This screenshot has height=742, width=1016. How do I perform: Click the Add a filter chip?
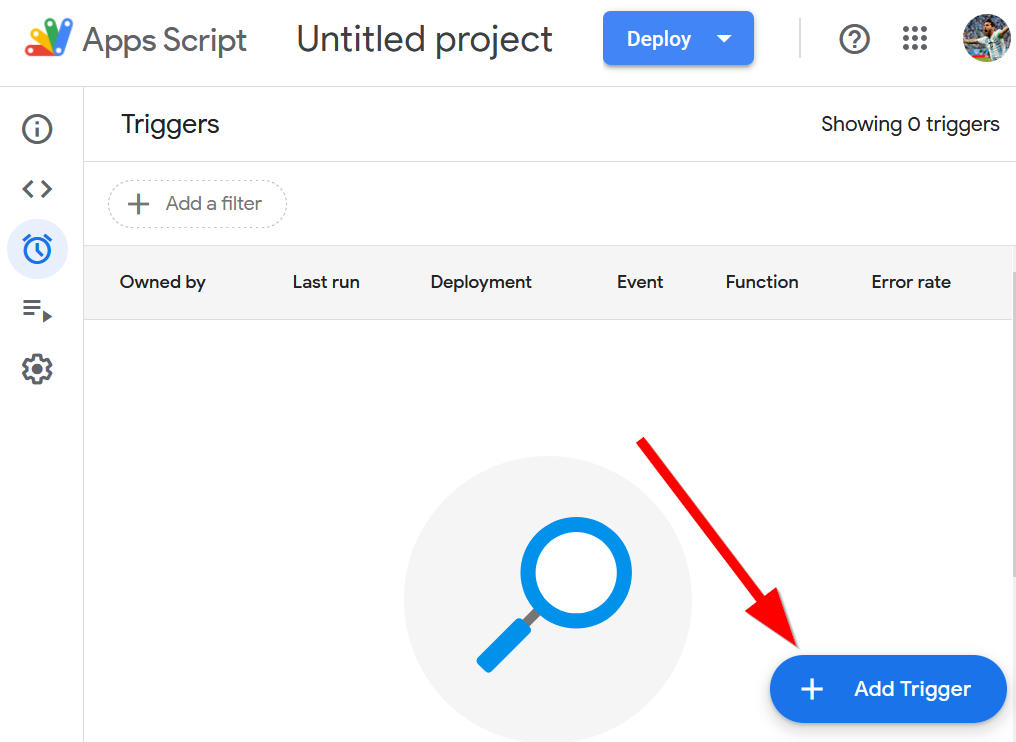(197, 204)
